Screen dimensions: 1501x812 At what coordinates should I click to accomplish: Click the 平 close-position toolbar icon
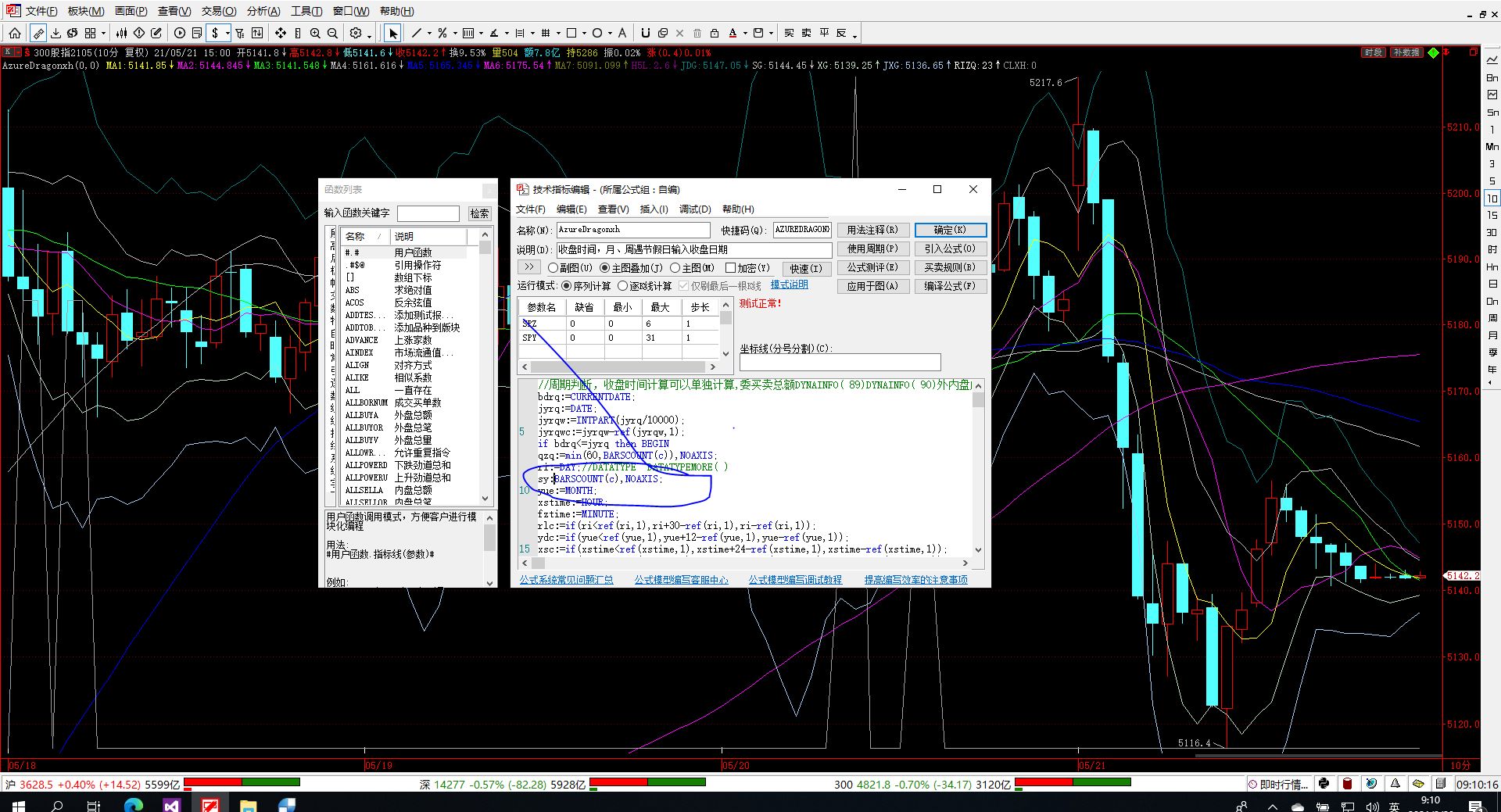tap(824, 33)
